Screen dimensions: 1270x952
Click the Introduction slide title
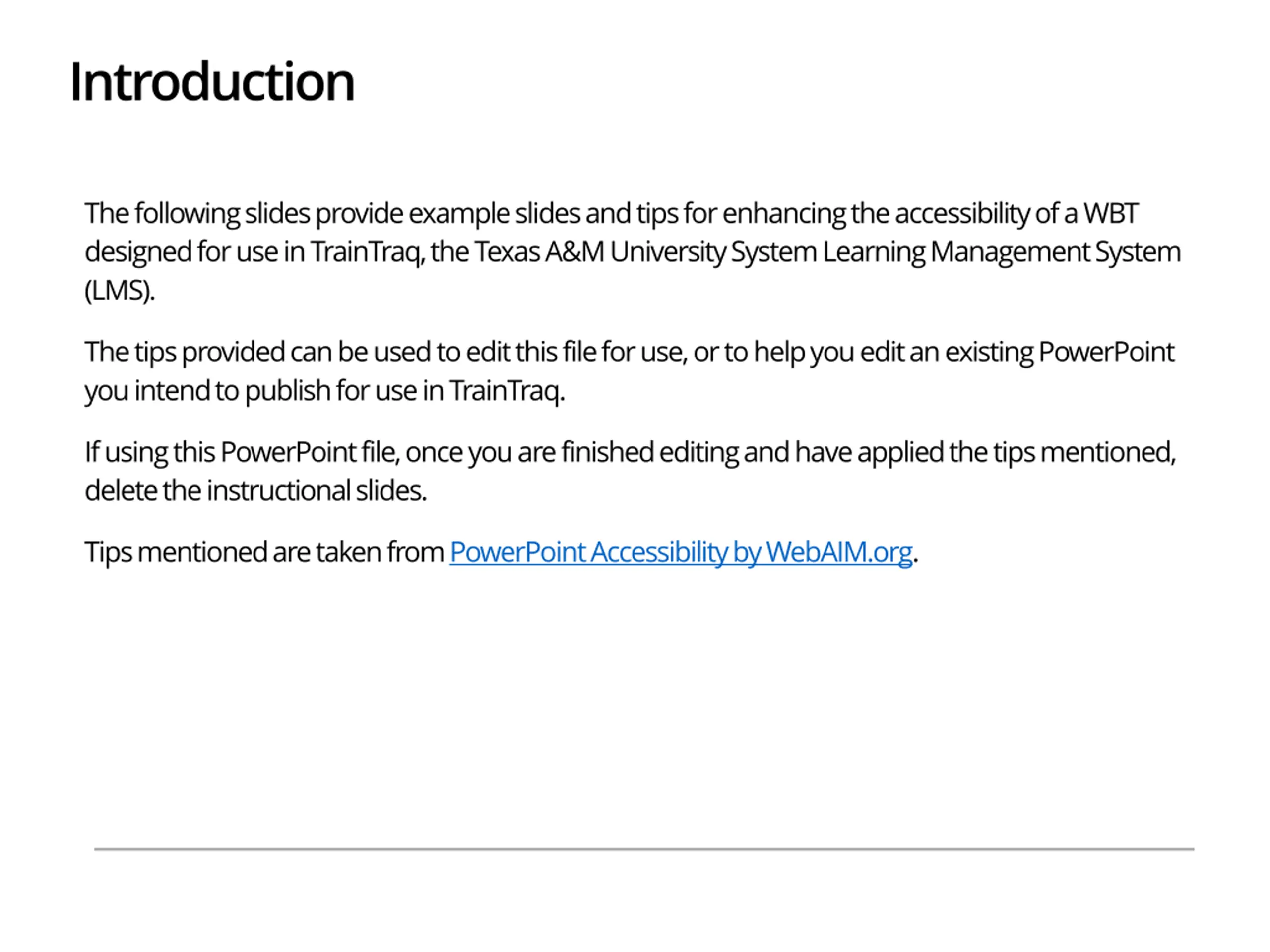tap(212, 82)
